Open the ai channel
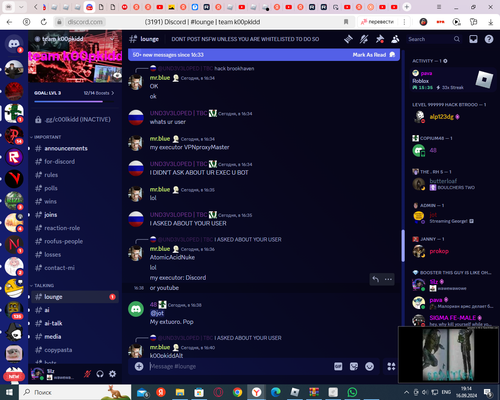 pyautogui.click(x=75, y=310)
